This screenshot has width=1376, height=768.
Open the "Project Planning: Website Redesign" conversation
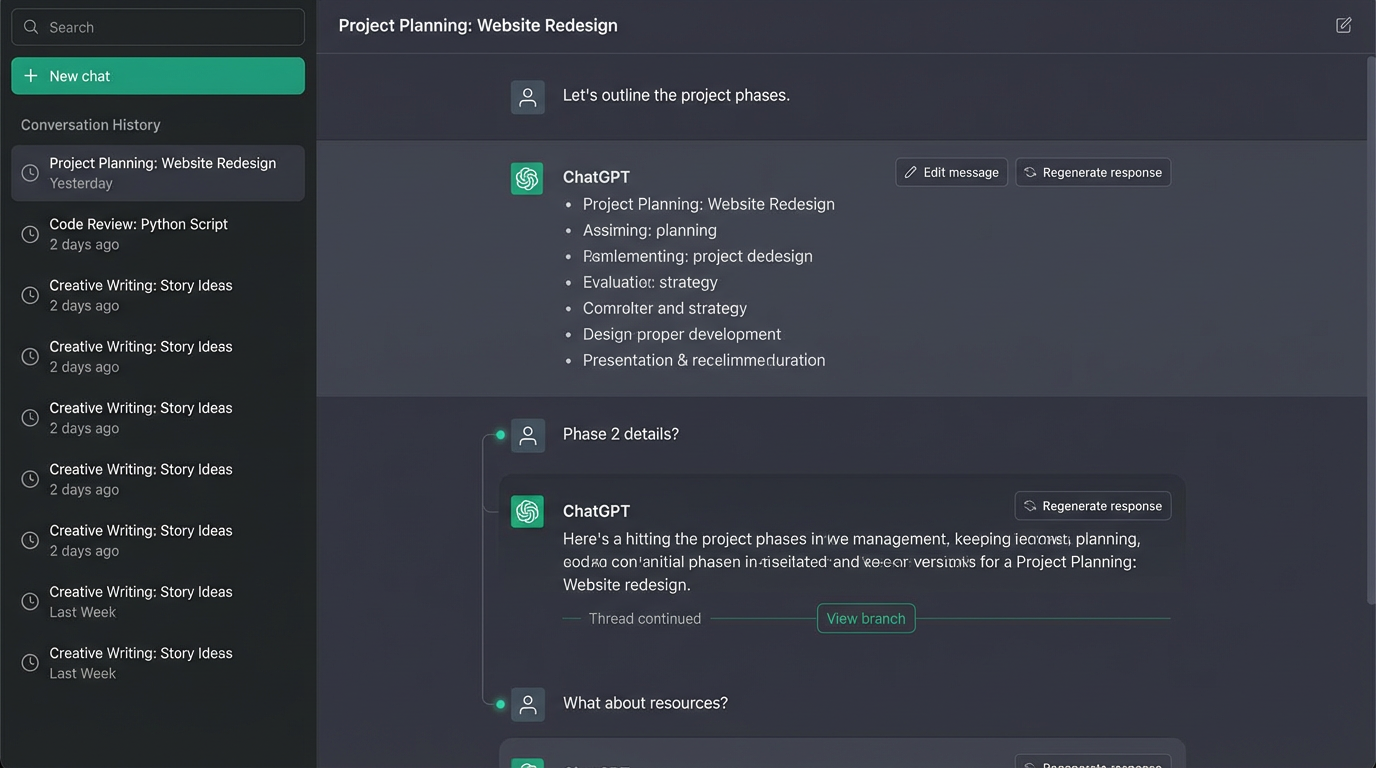(x=158, y=172)
